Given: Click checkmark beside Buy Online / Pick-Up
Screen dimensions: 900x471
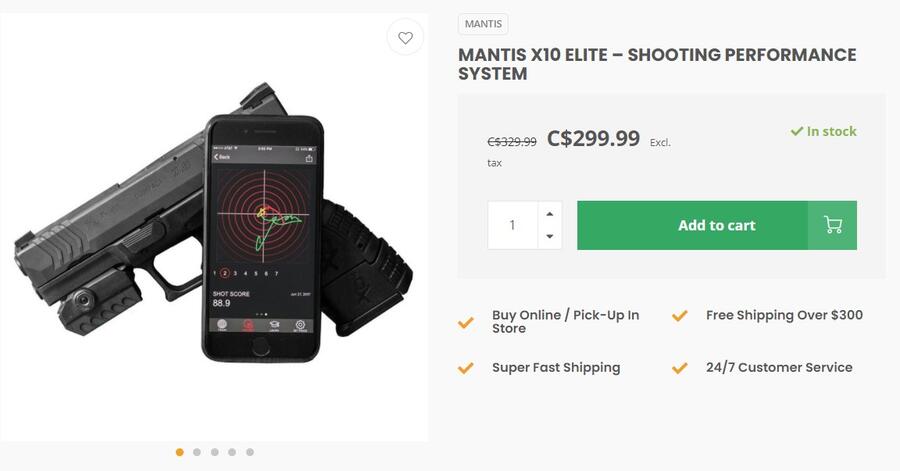Looking at the screenshot, I should 465,322.
